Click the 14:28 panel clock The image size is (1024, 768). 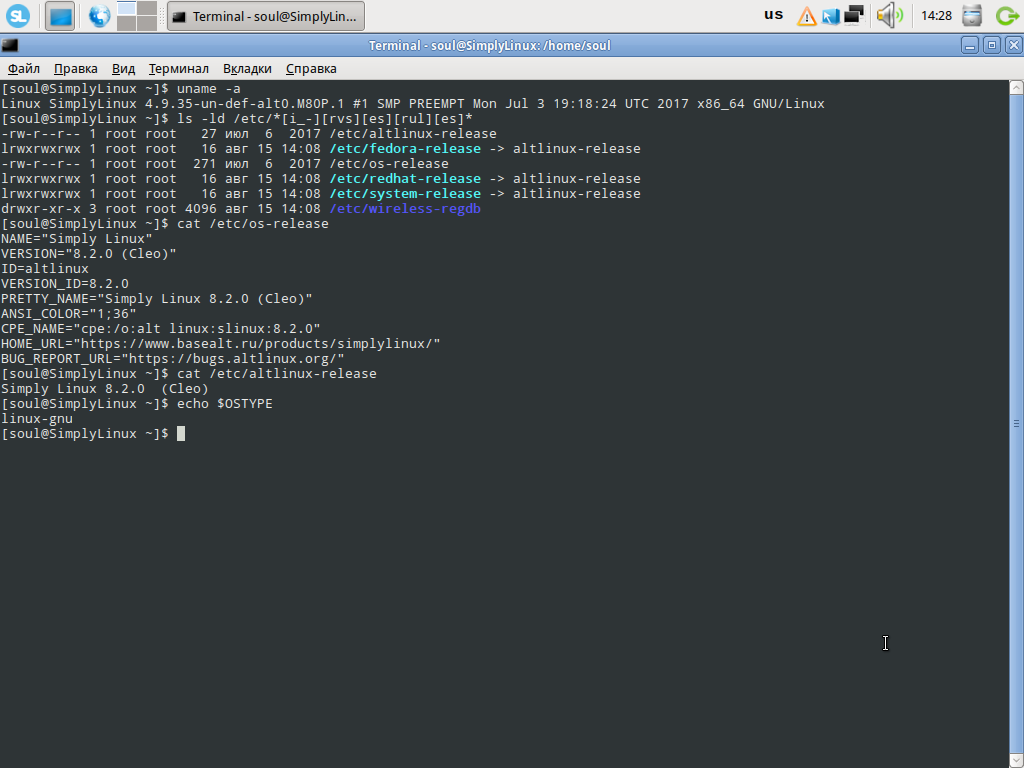click(x=936, y=16)
